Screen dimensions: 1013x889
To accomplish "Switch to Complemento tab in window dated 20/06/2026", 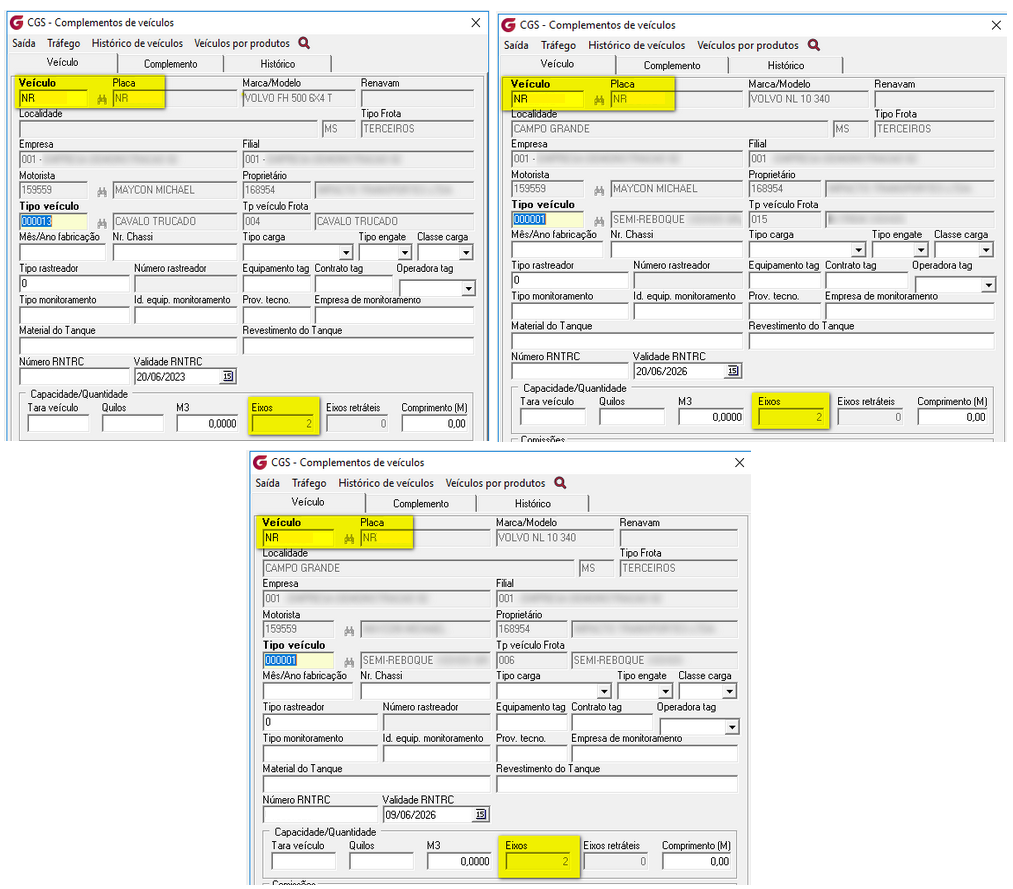I will tap(672, 65).
